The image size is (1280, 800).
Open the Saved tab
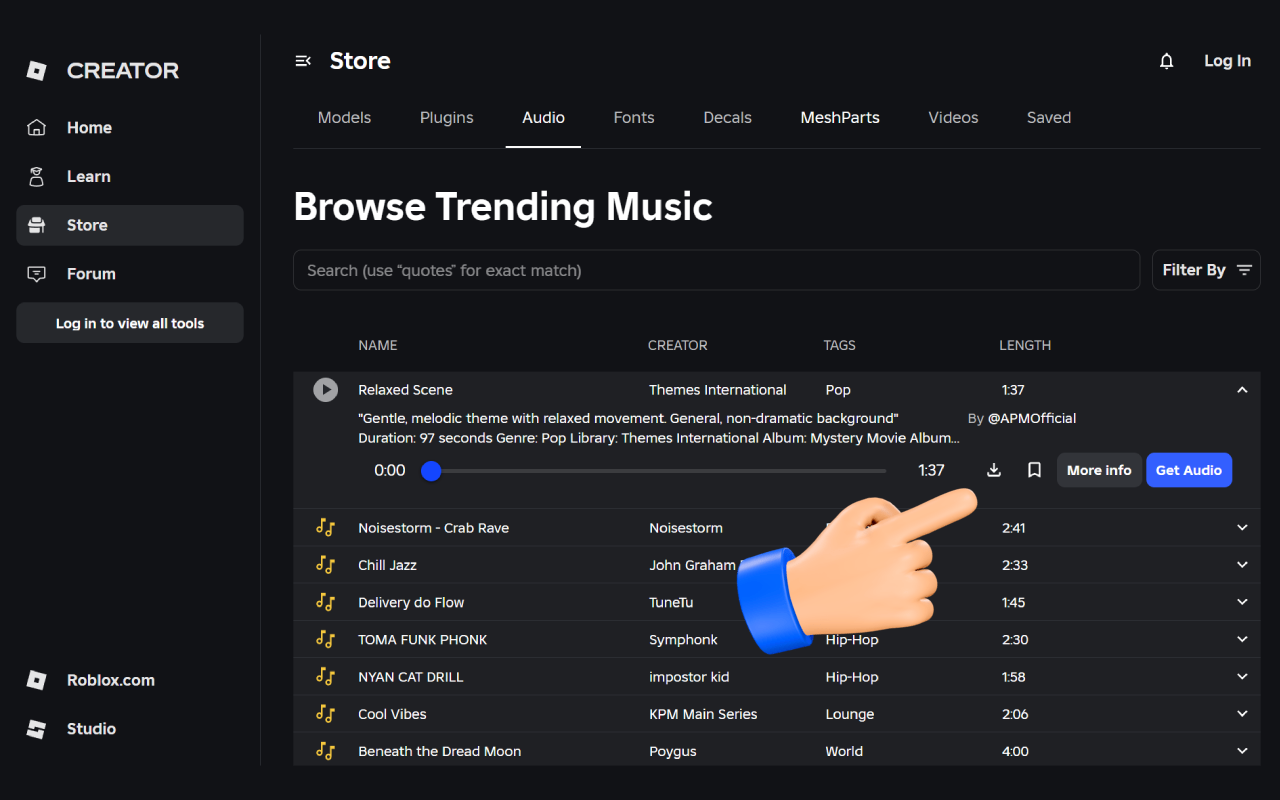(x=1049, y=118)
